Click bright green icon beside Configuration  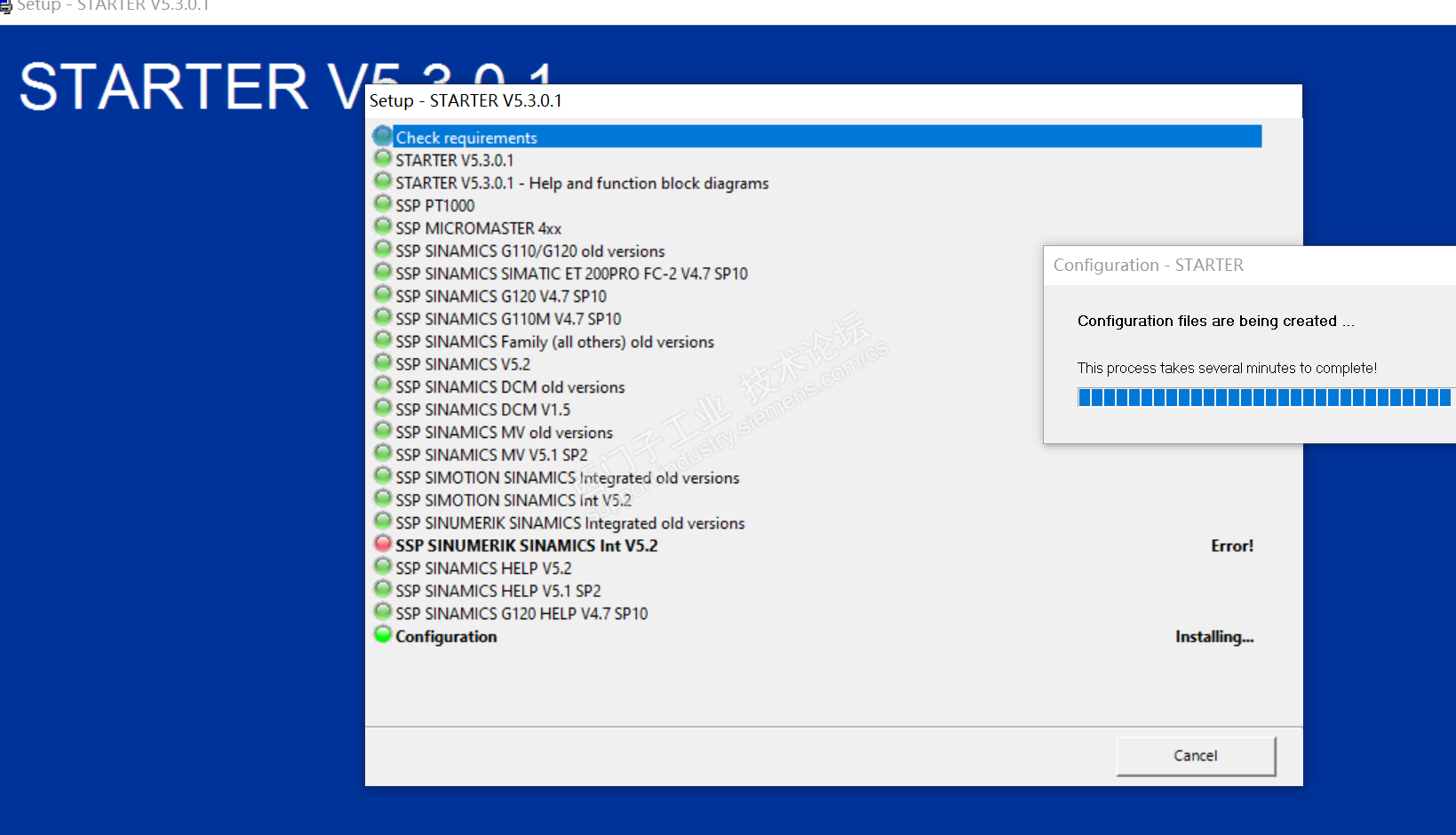pos(383,634)
